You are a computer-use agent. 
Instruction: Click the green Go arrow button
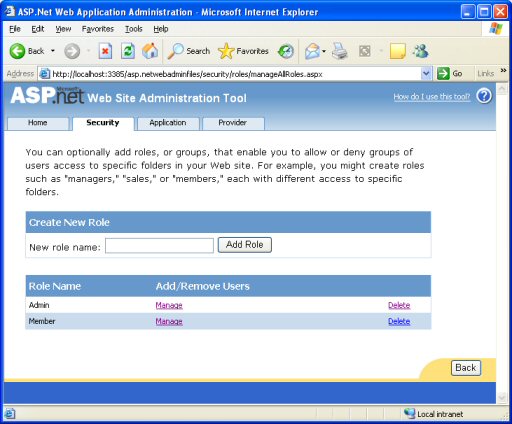pos(443,73)
